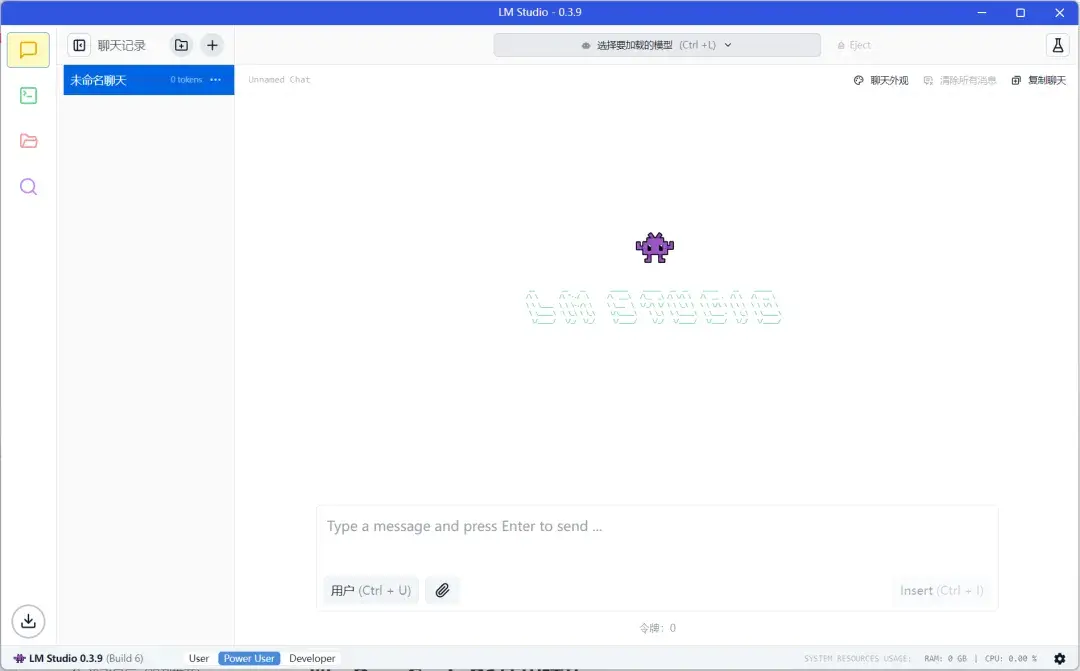Open the Downloads icon at bottom left
This screenshot has width=1080, height=671.
[28, 621]
